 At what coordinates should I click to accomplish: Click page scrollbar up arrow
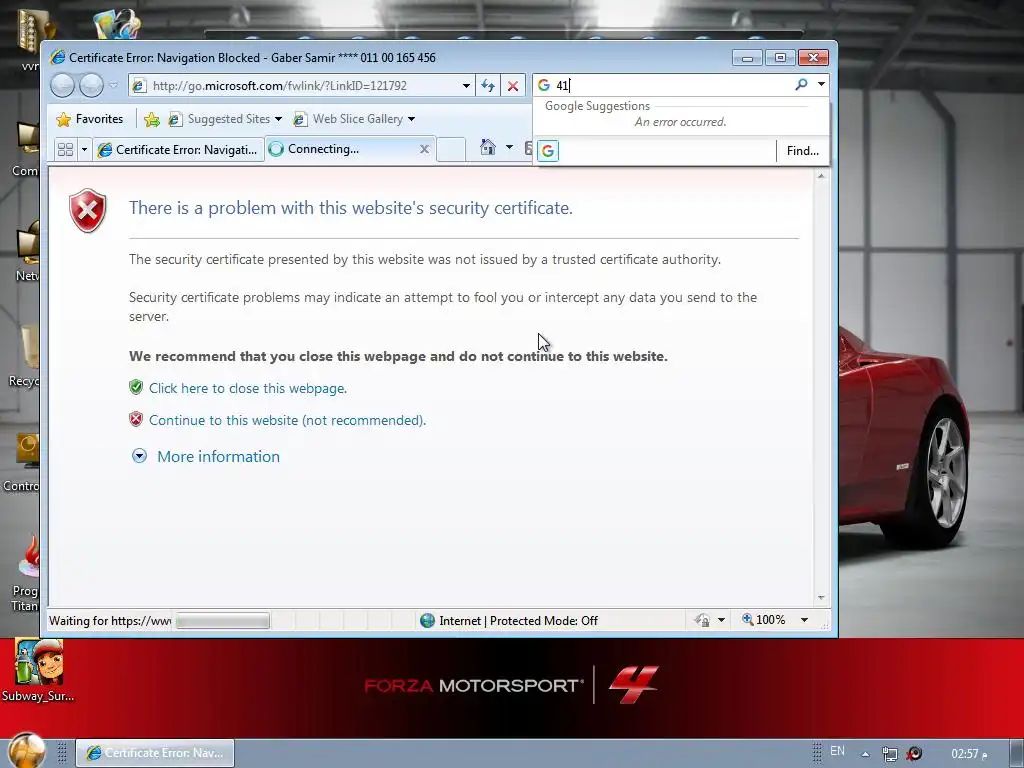coord(821,176)
